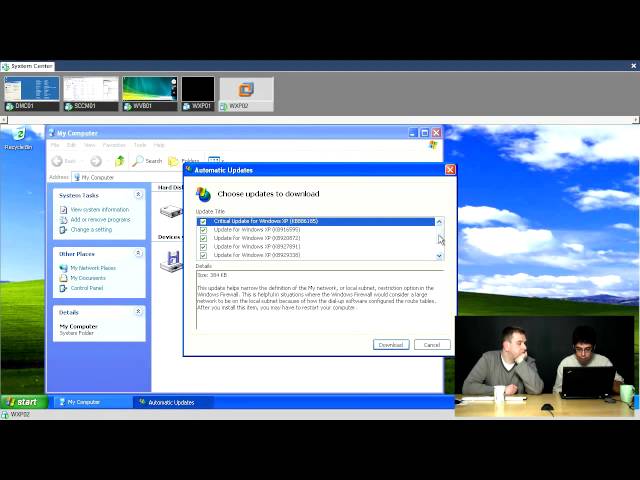
Task: Click the Windows start button
Action: [24, 402]
